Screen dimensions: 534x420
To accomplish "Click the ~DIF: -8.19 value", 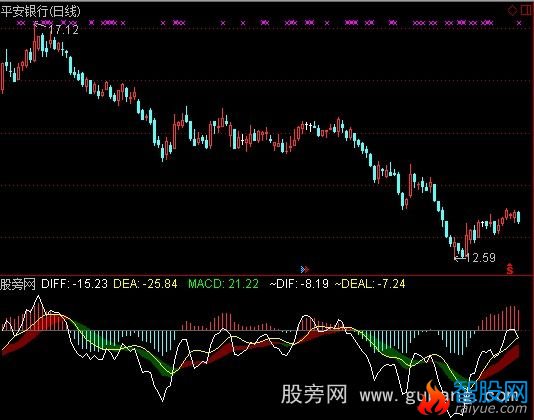I will [299, 283].
